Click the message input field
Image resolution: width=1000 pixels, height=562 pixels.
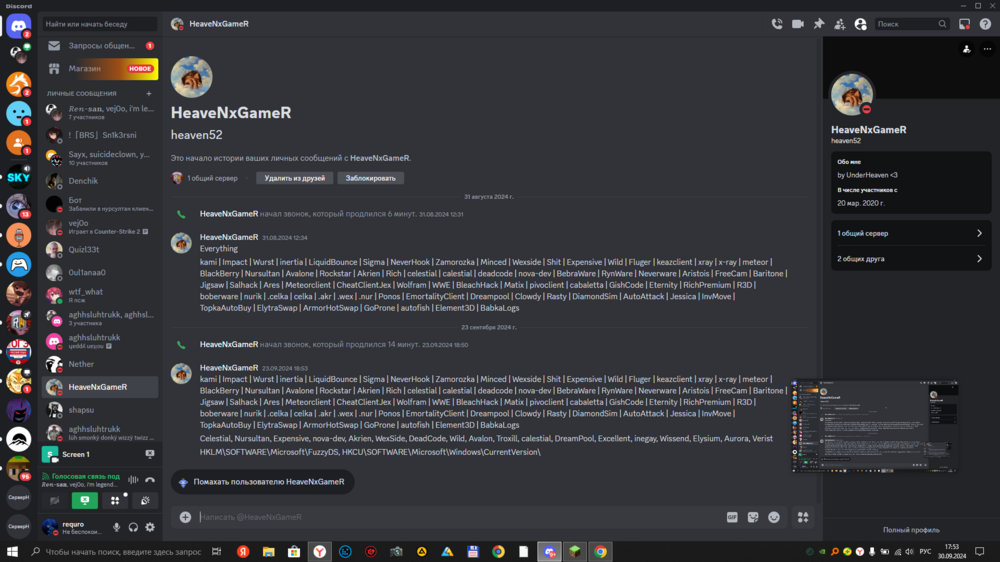click(x=459, y=517)
